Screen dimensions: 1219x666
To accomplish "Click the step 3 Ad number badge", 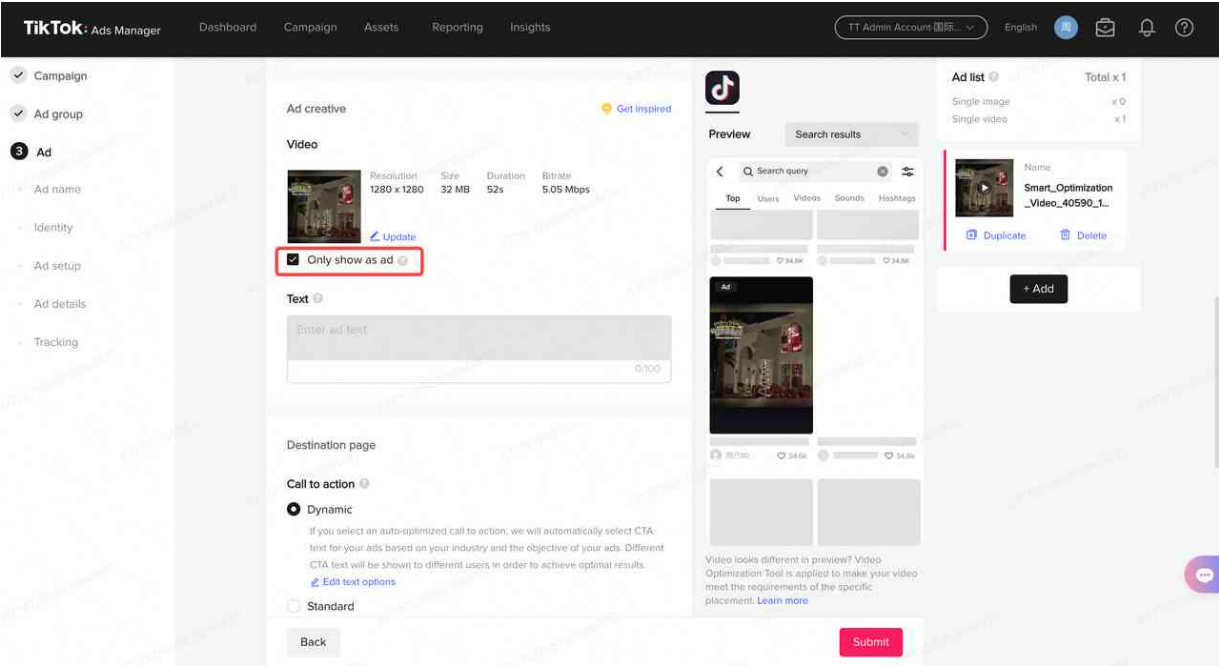I will click(18, 152).
